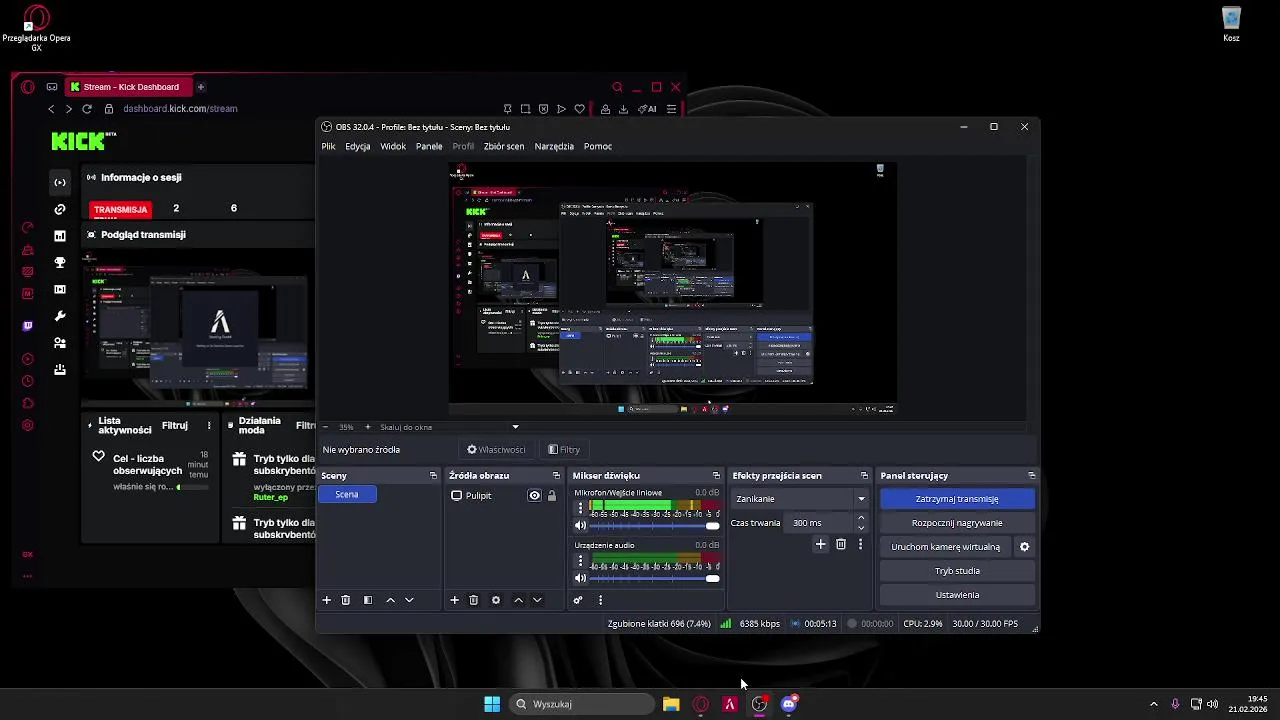The height and width of the screenshot is (720, 1280).
Task: Open options menu for Mikrofon/Wejście liniowe
Action: (x=580, y=508)
